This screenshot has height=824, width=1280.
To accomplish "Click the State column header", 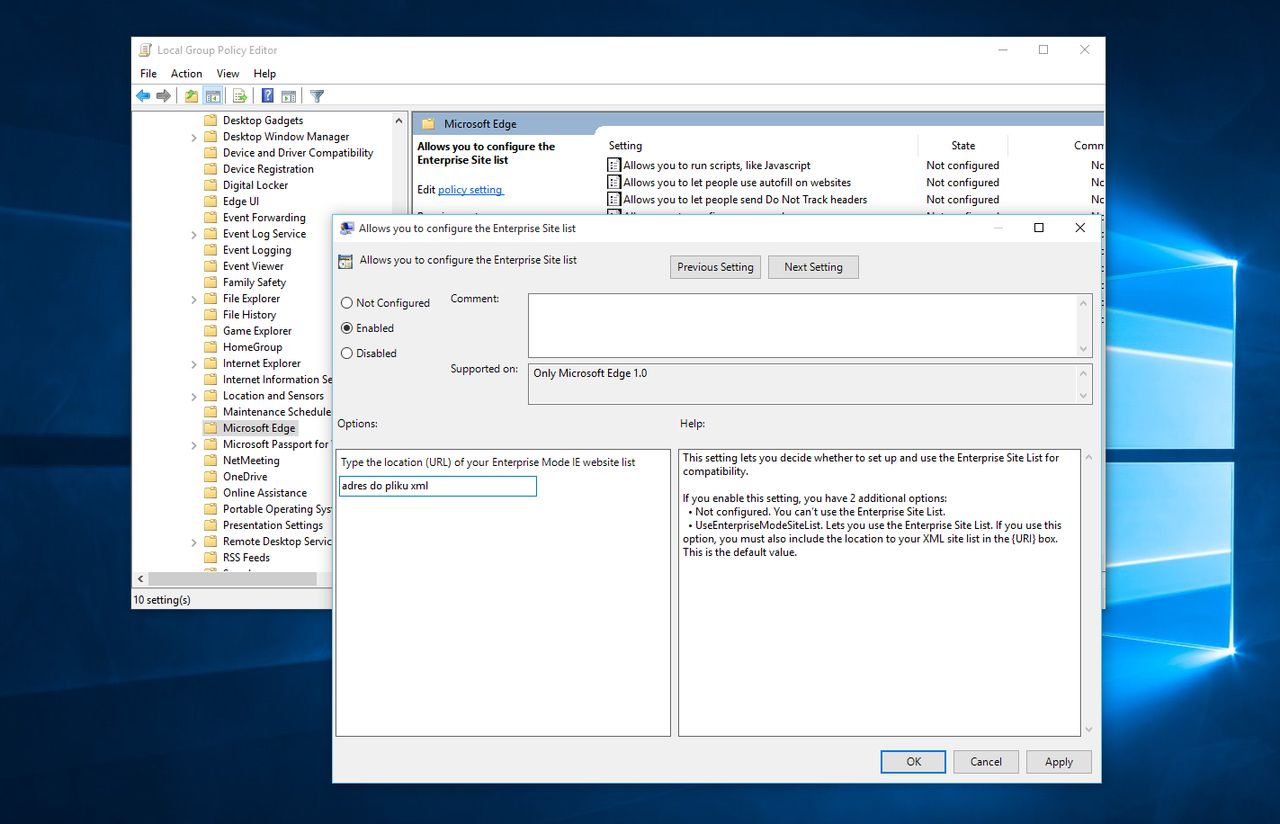I will (963, 145).
